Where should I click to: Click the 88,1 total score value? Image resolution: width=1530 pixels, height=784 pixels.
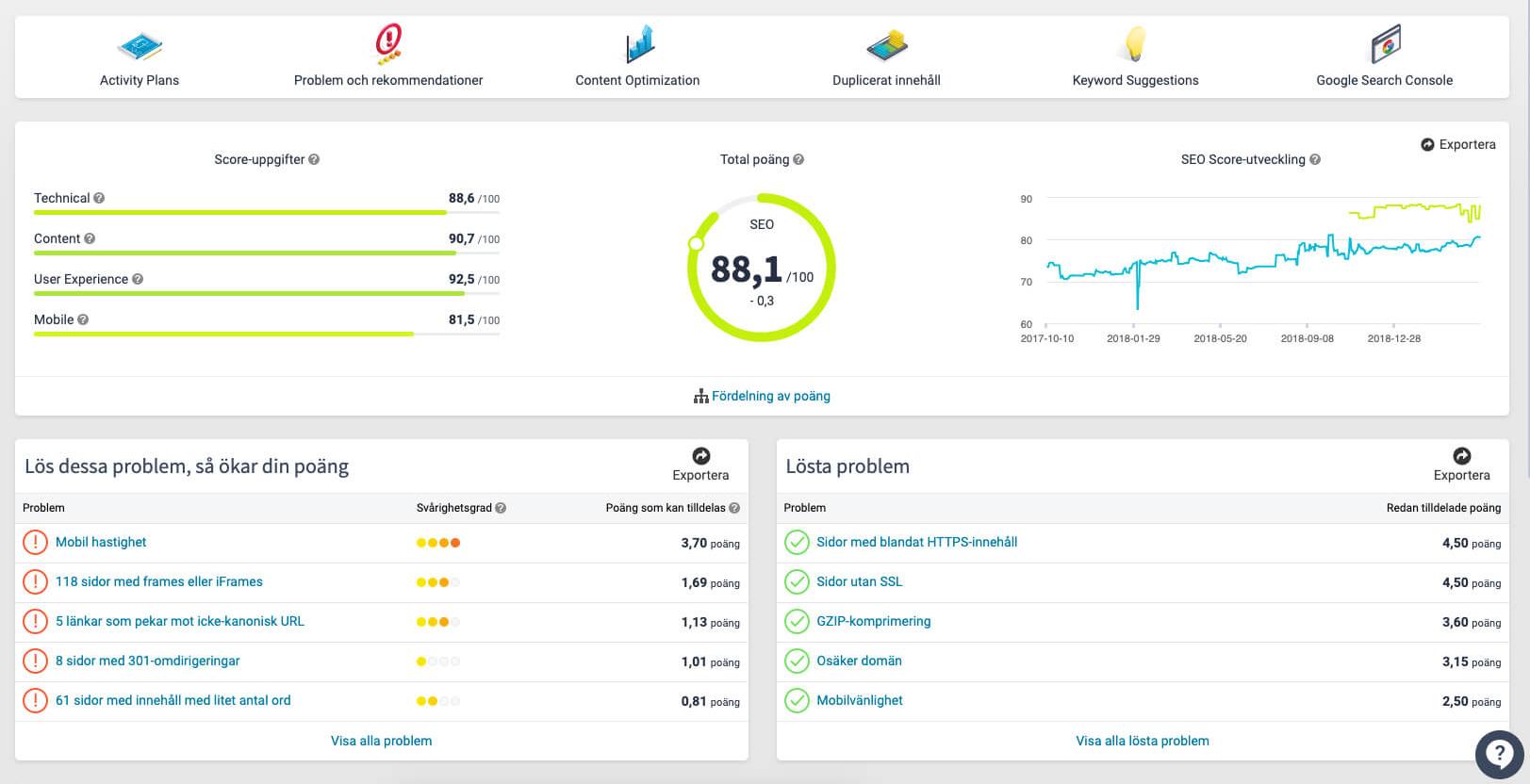pos(747,269)
